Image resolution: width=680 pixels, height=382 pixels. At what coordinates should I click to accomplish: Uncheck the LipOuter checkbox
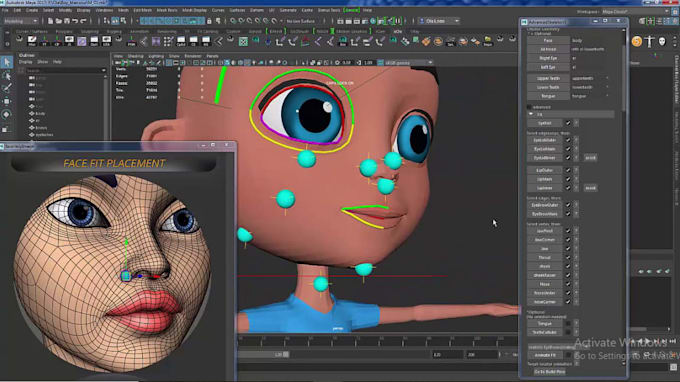[568, 170]
